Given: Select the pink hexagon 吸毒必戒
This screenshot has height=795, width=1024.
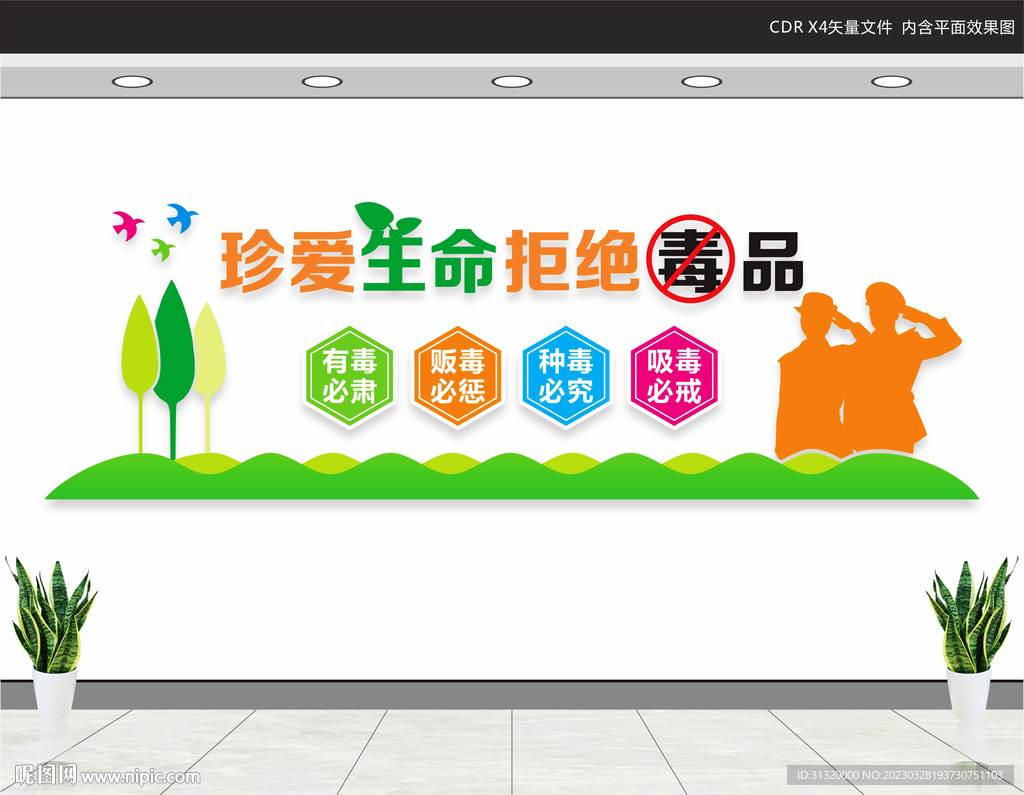Looking at the screenshot, I should (674, 377).
